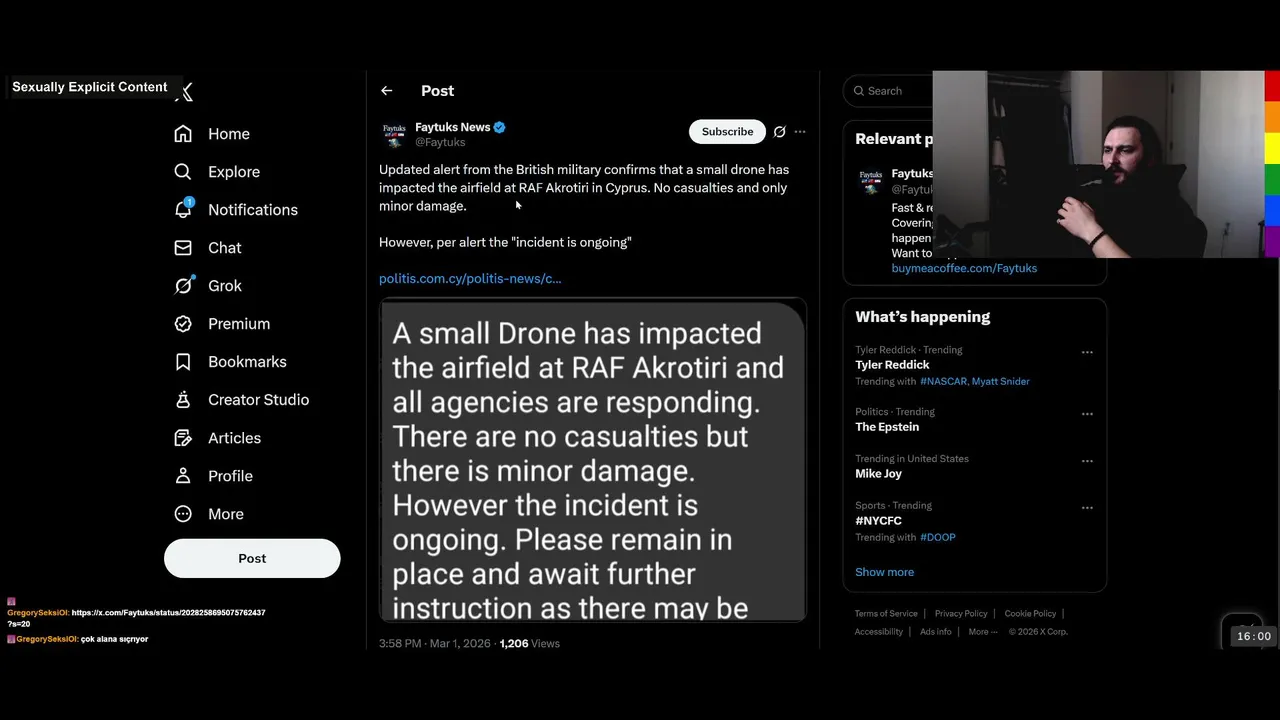Screen dimensions: 1280x720
Task: Open Explore via magnifier icon
Action: [183, 172]
